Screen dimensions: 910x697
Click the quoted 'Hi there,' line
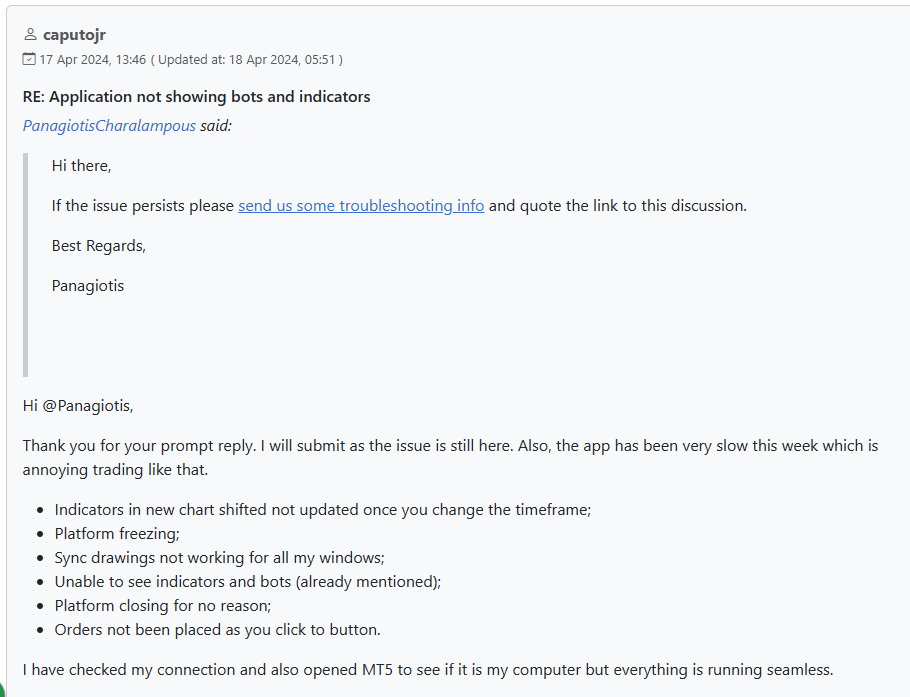[x=81, y=166]
